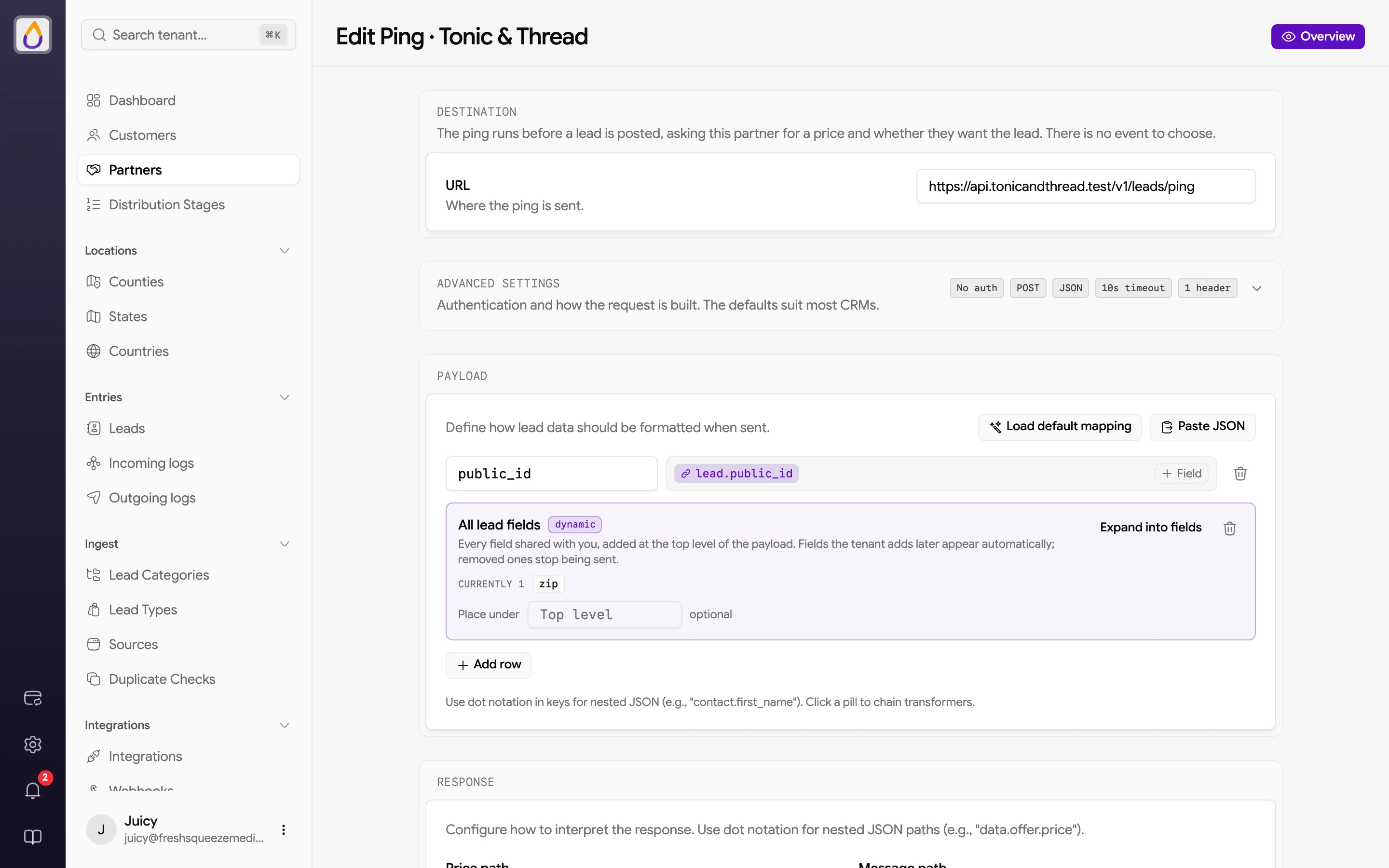Click the 10s timeout badge
Image resolution: width=1389 pixels, height=868 pixels.
[1133, 288]
